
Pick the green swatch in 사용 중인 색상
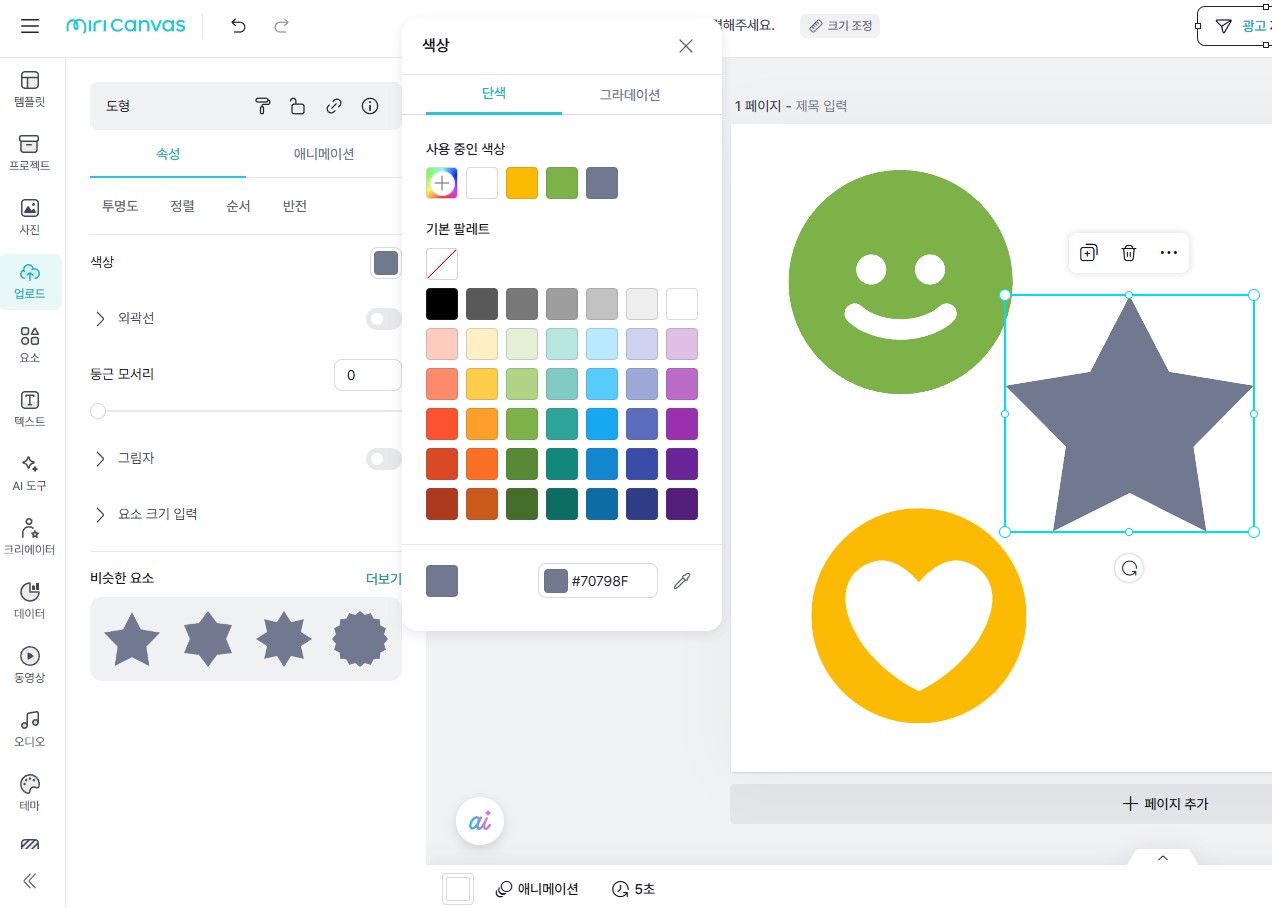point(562,183)
